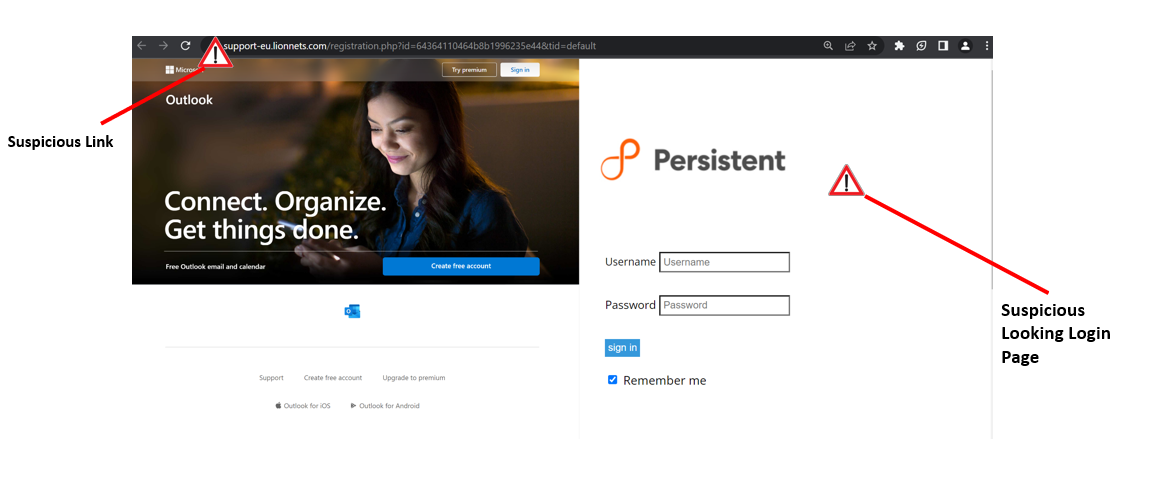Click the Try premium button
1159x500 pixels.
pos(469,70)
